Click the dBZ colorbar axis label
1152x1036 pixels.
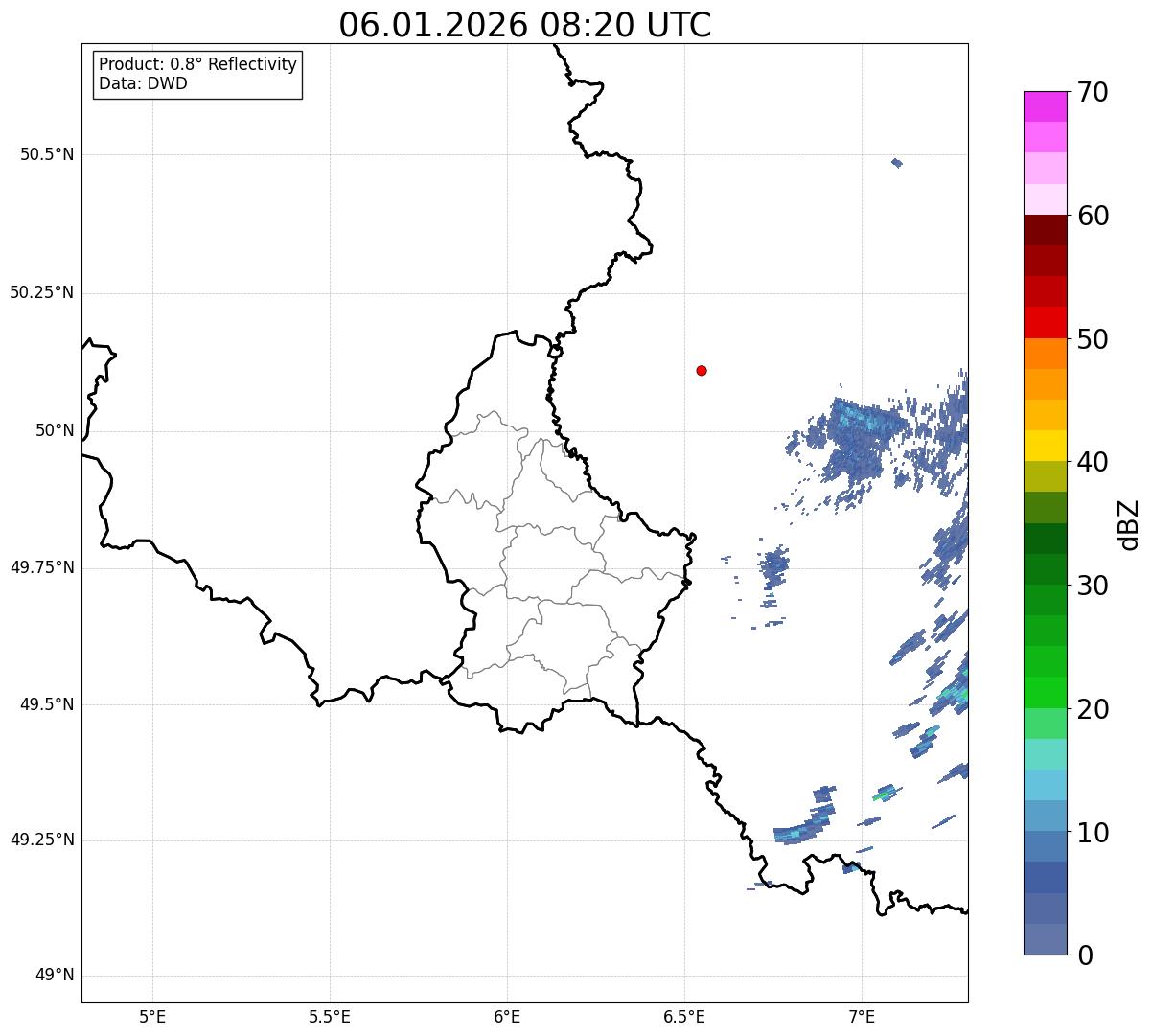[x=1129, y=524]
